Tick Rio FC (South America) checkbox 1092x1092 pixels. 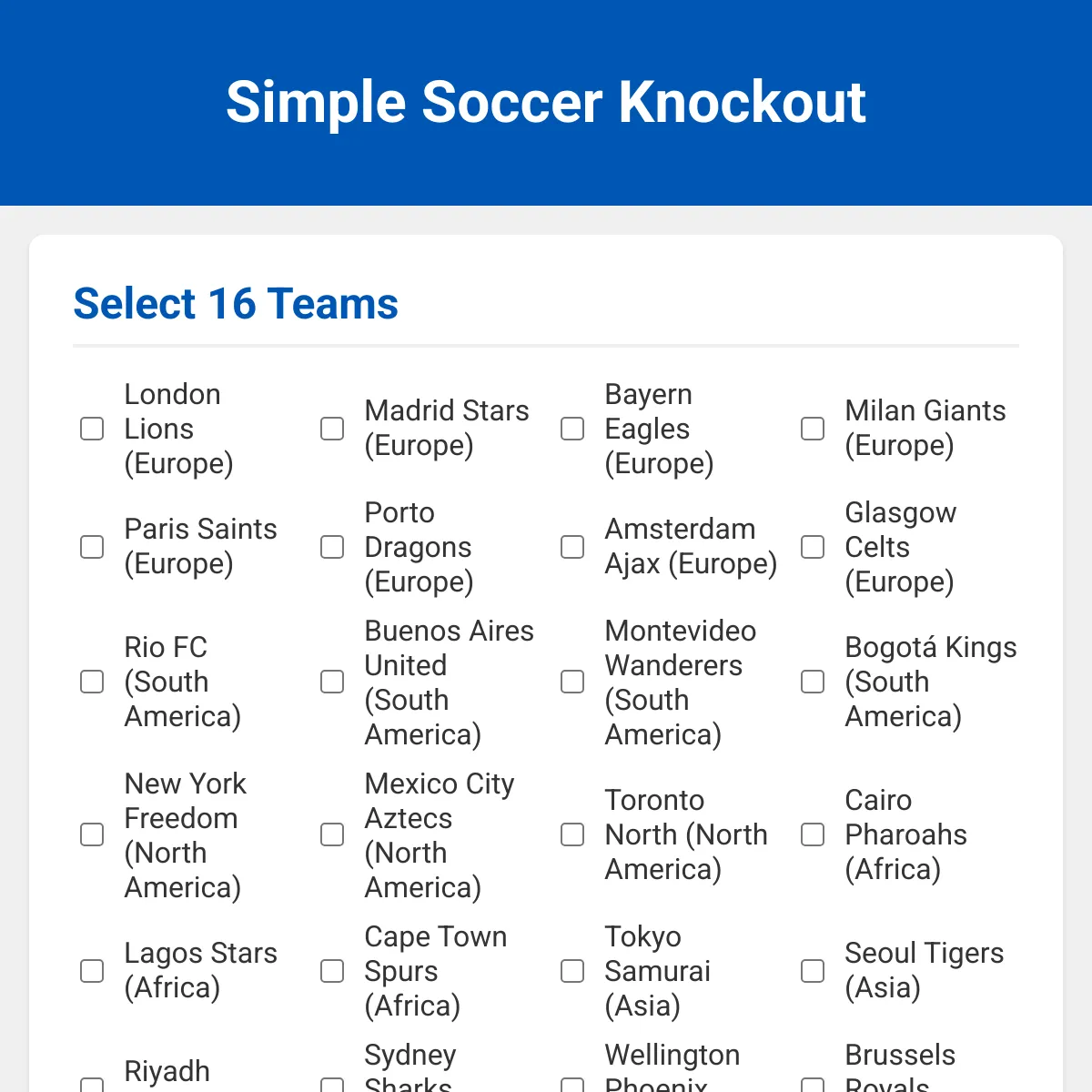[x=92, y=682]
